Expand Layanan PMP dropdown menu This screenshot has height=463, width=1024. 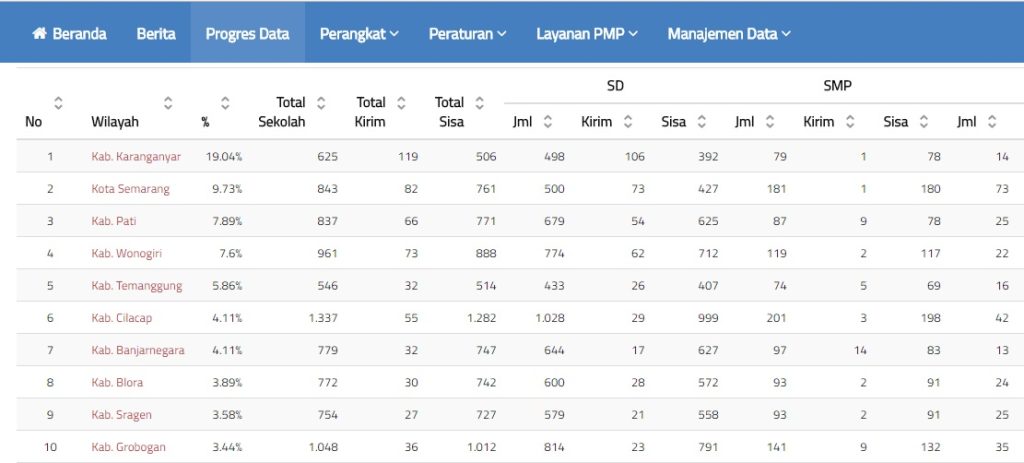coord(586,34)
